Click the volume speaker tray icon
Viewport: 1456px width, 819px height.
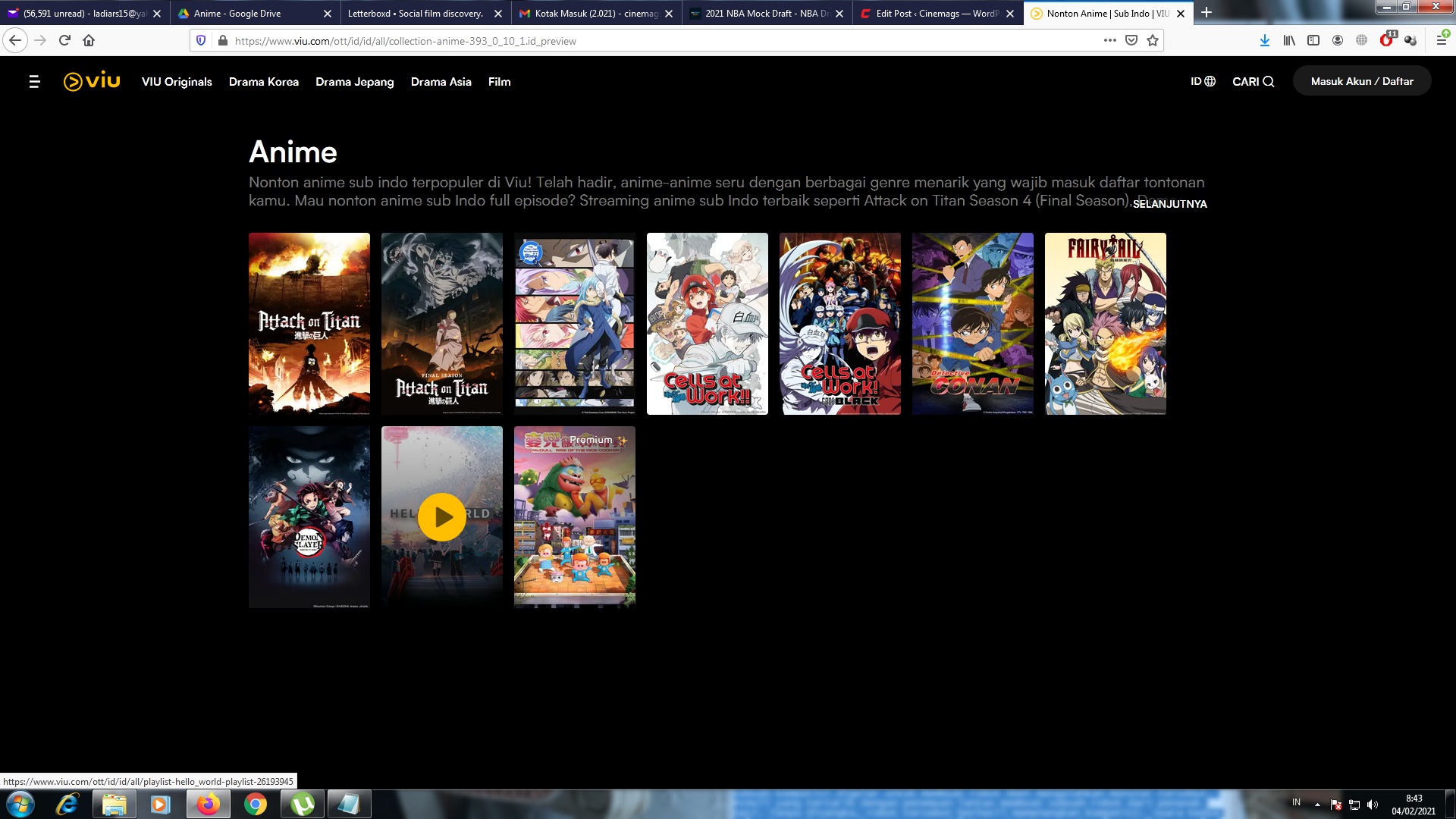(x=1373, y=805)
